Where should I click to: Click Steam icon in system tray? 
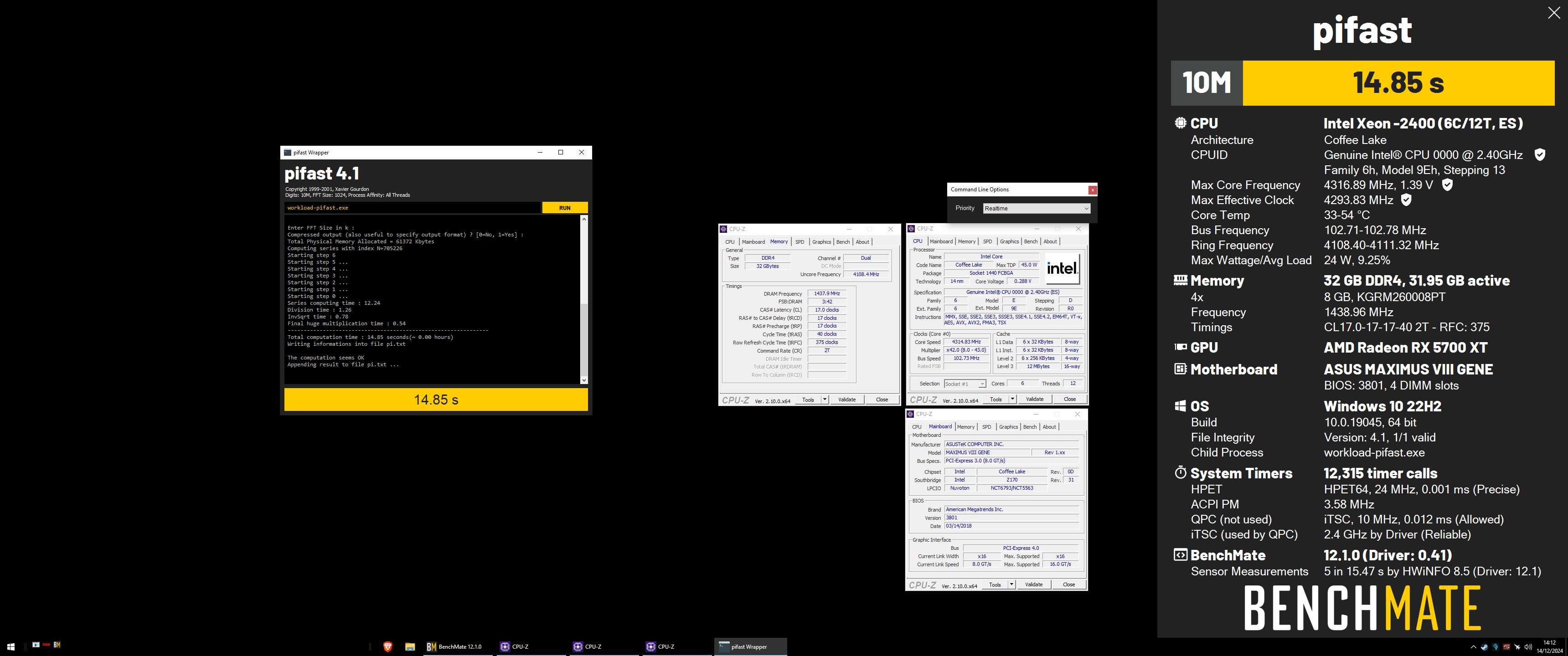click(x=1484, y=647)
